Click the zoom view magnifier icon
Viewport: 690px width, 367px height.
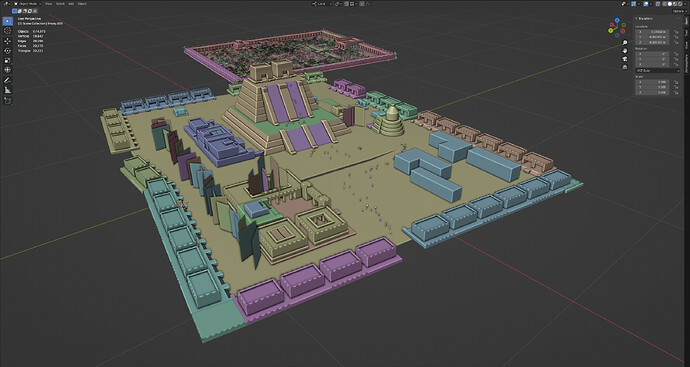[x=625, y=42]
